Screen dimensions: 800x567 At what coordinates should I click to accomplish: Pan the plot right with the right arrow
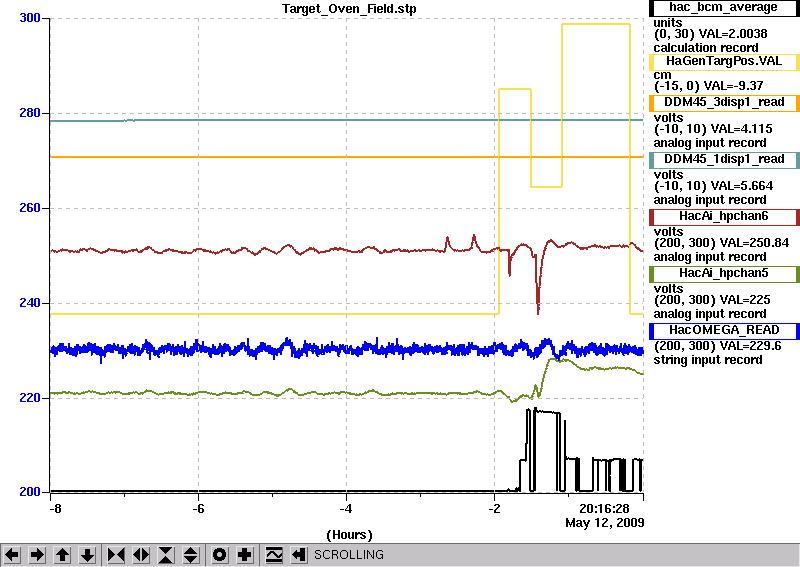point(37,554)
